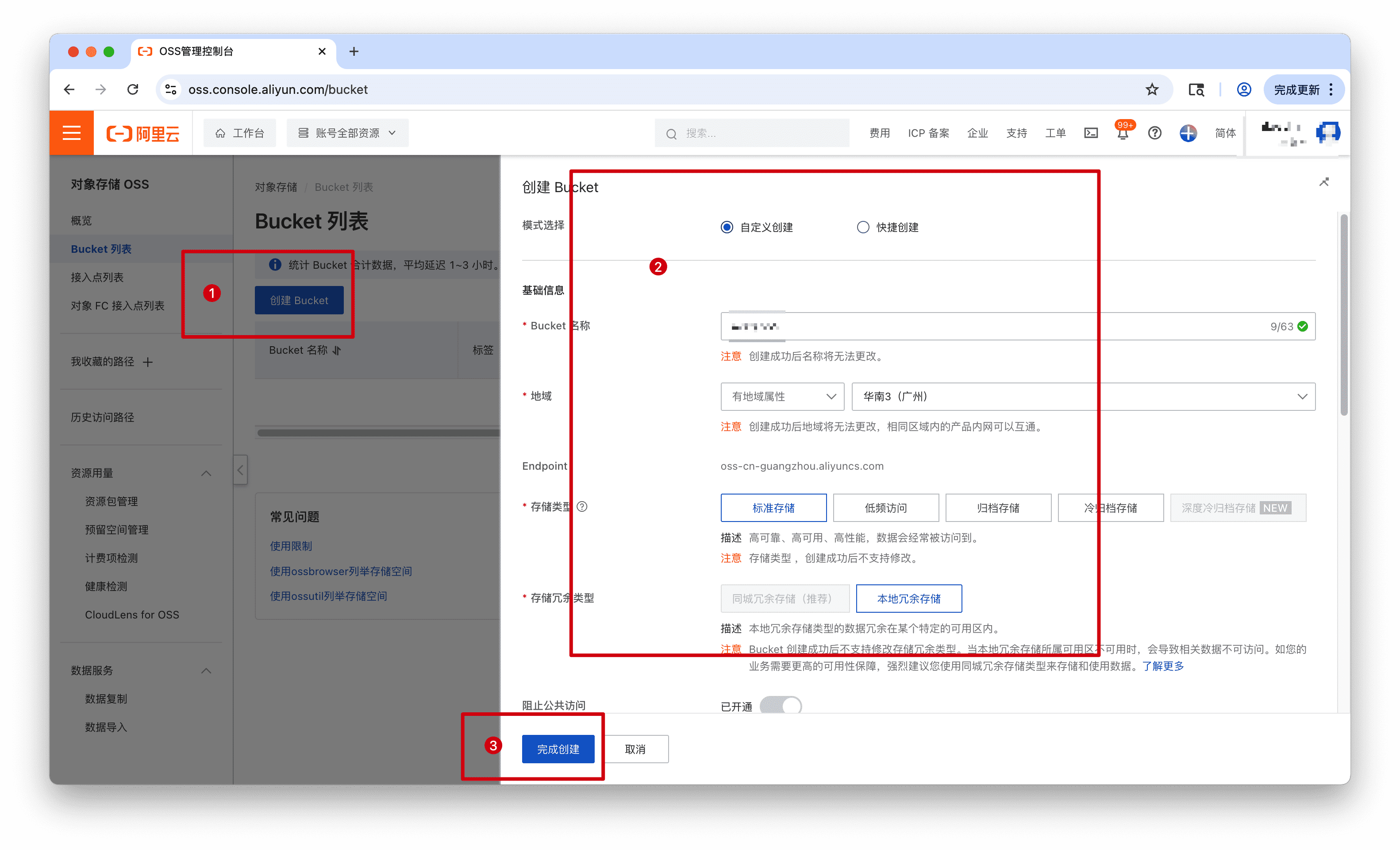
Task: Bookmark this page with the star icon
Action: [x=1152, y=89]
